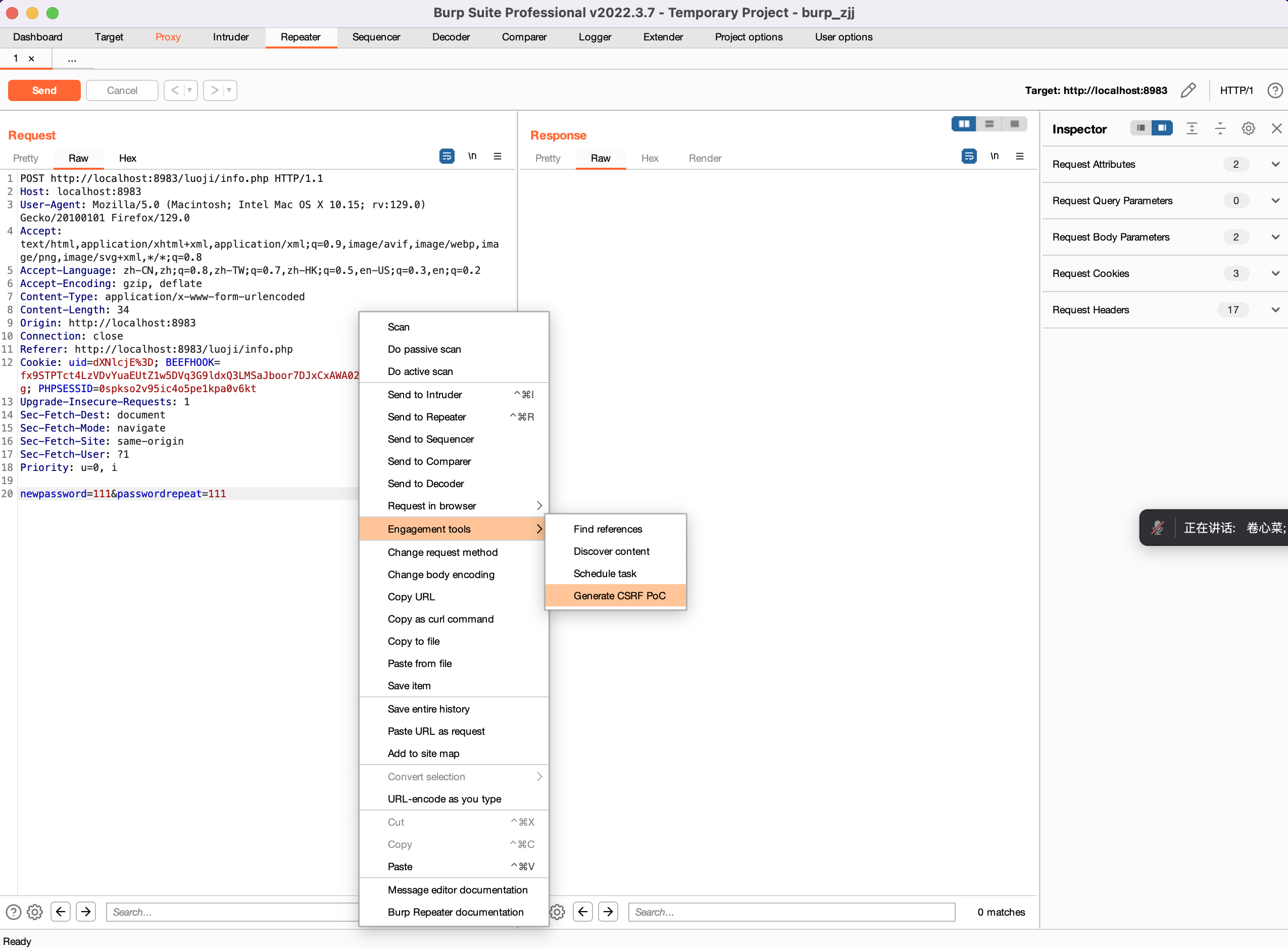Open Inspector settings gear icon

tap(1248, 128)
